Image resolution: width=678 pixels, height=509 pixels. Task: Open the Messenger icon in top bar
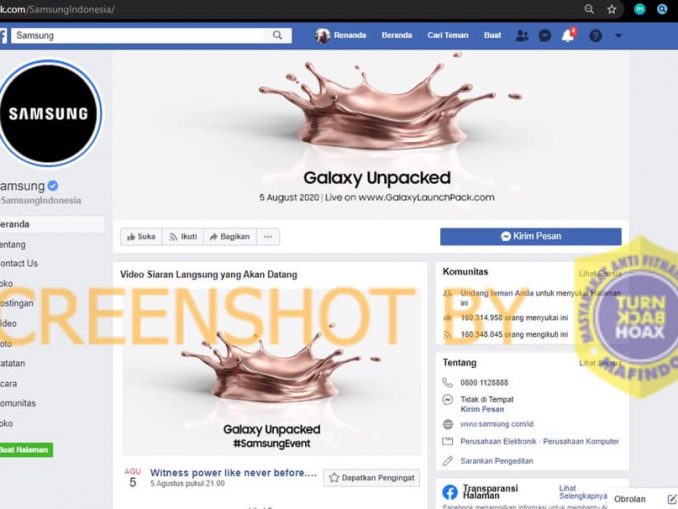pos(545,35)
